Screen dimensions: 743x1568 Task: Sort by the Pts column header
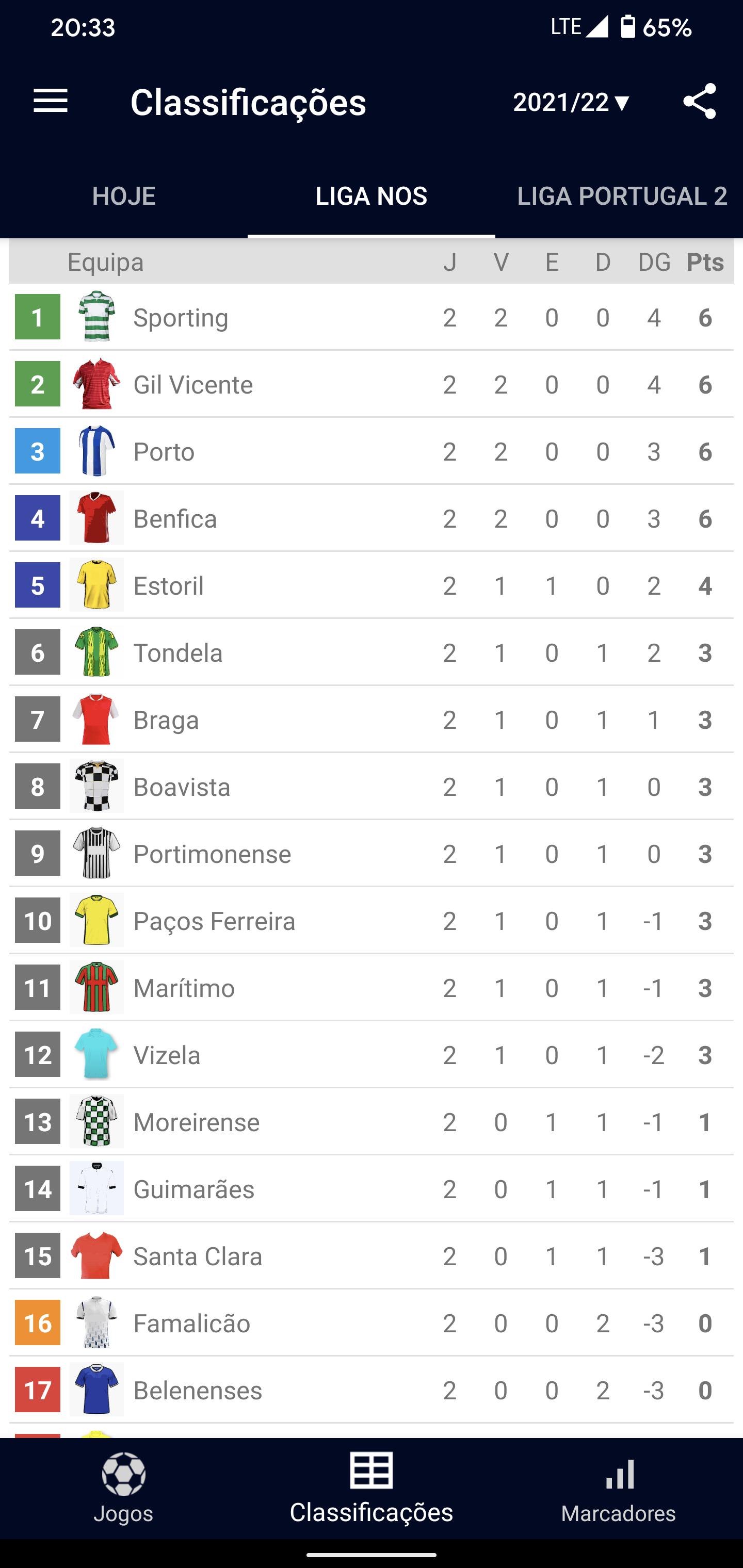(x=705, y=262)
